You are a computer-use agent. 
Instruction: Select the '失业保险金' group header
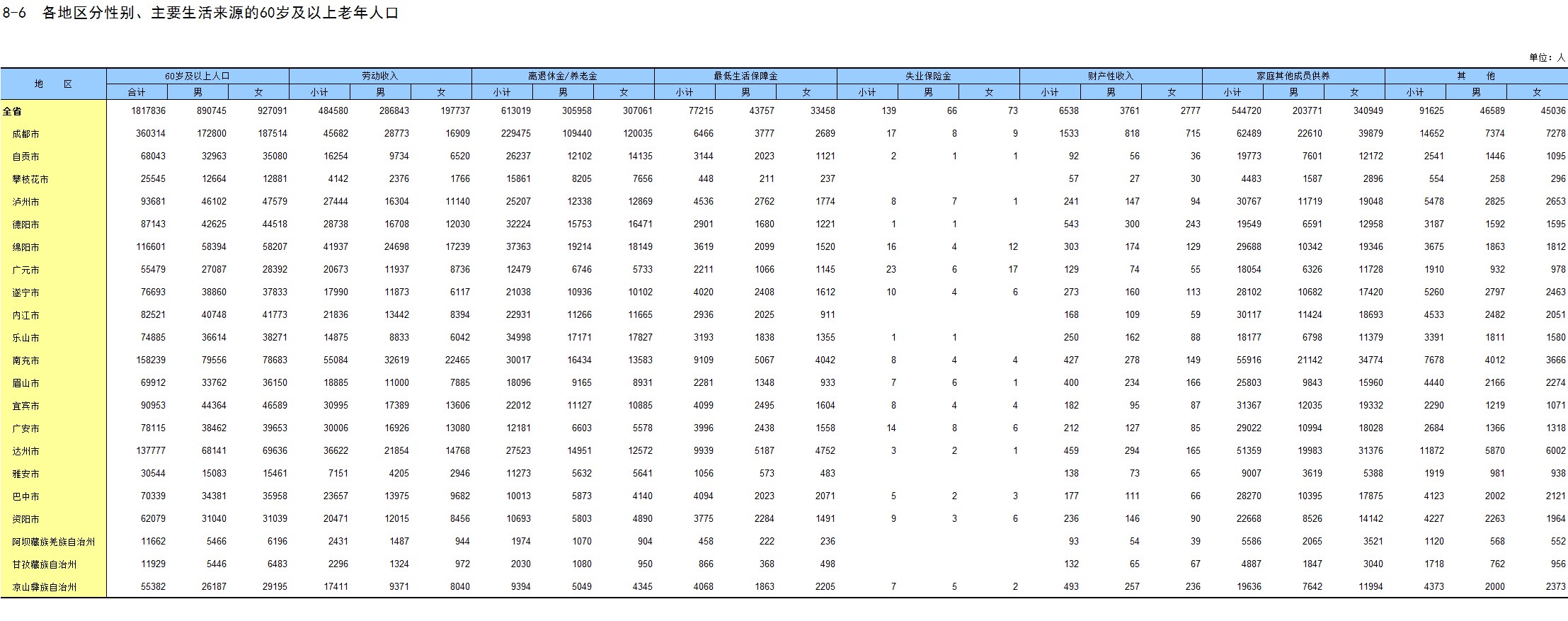click(928, 76)
